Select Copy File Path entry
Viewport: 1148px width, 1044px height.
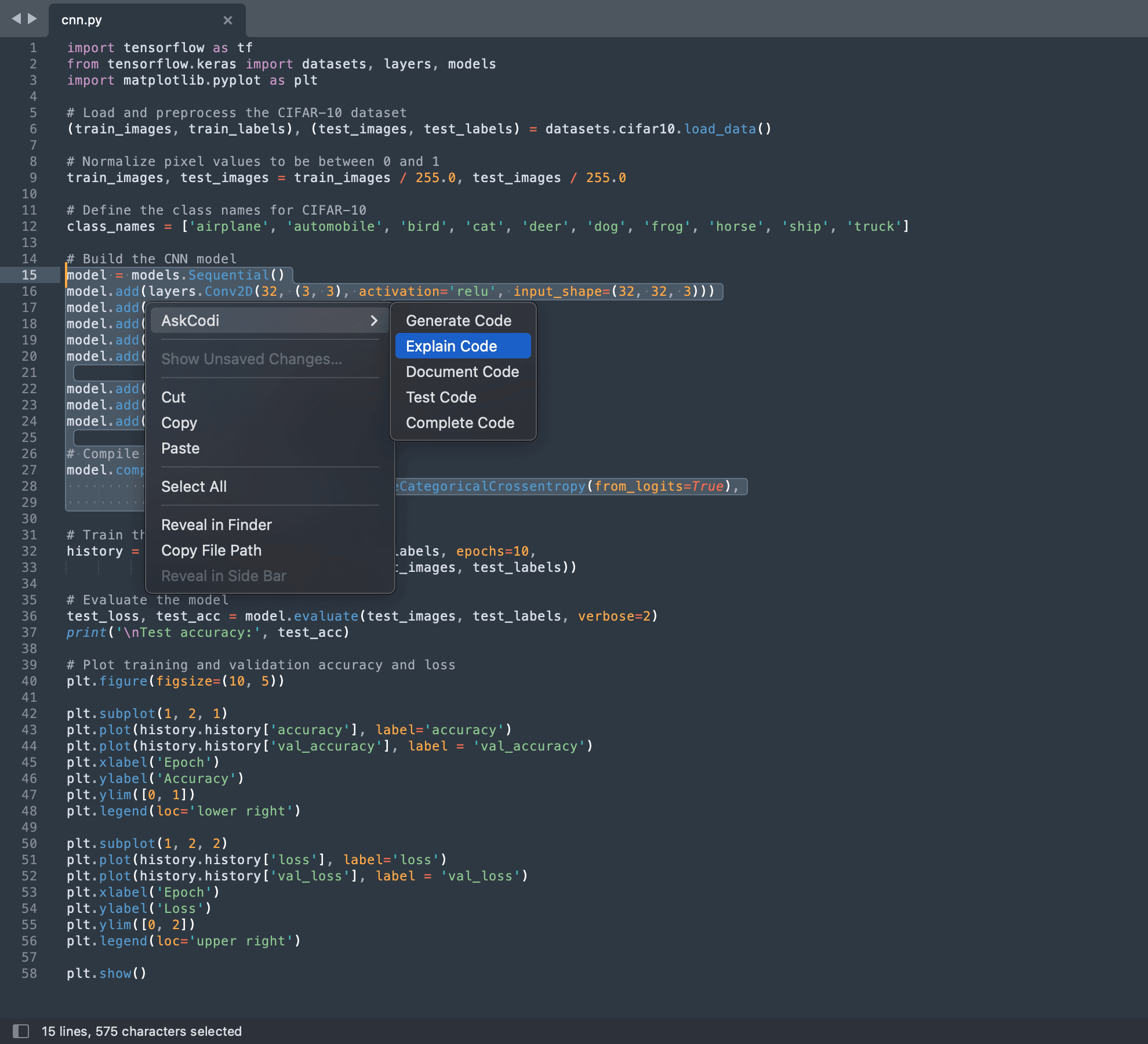[270, 550]
